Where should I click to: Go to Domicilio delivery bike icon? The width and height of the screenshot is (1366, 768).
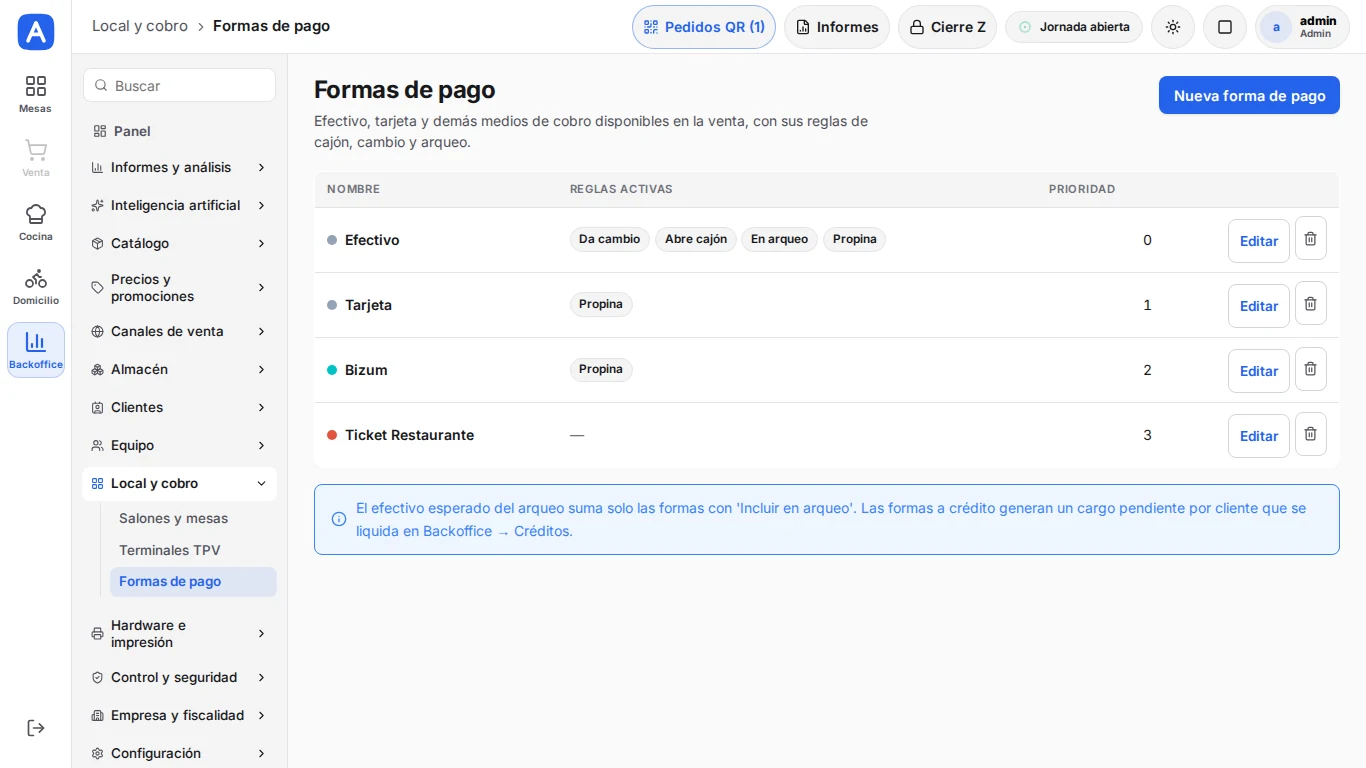pos(36,286)
